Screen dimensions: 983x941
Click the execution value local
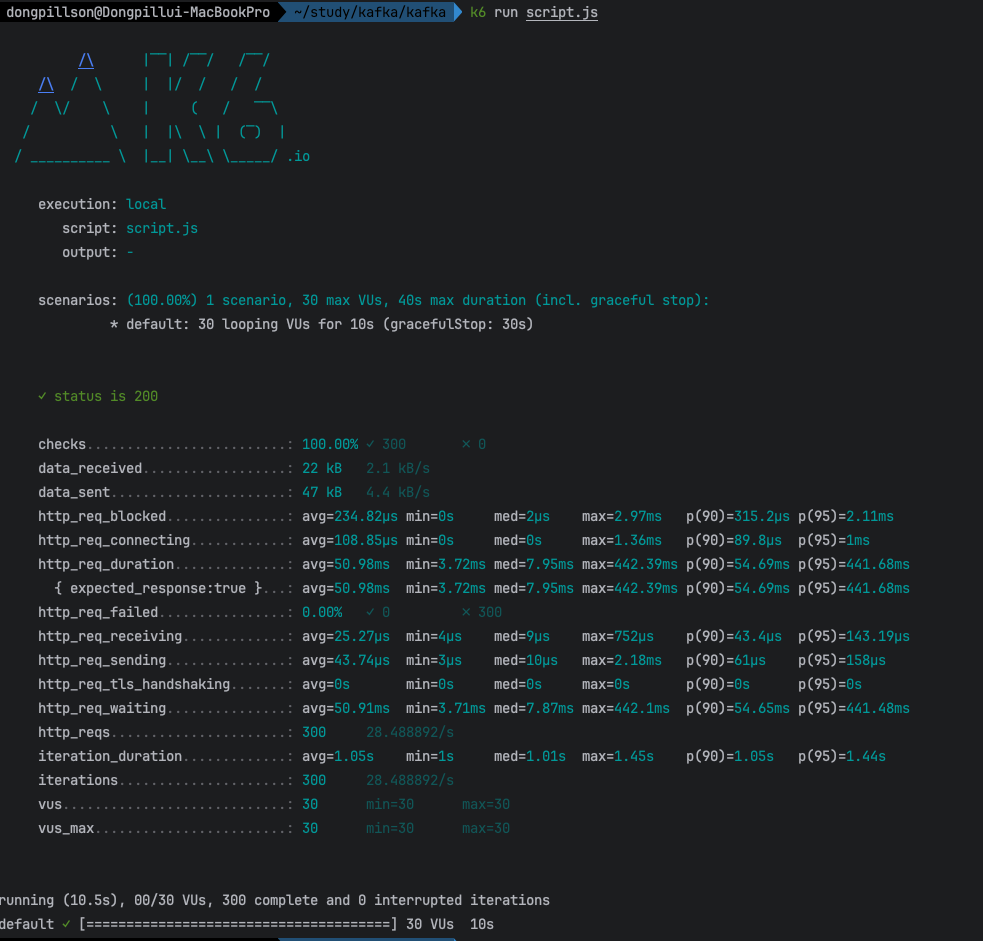click(146, 204)
